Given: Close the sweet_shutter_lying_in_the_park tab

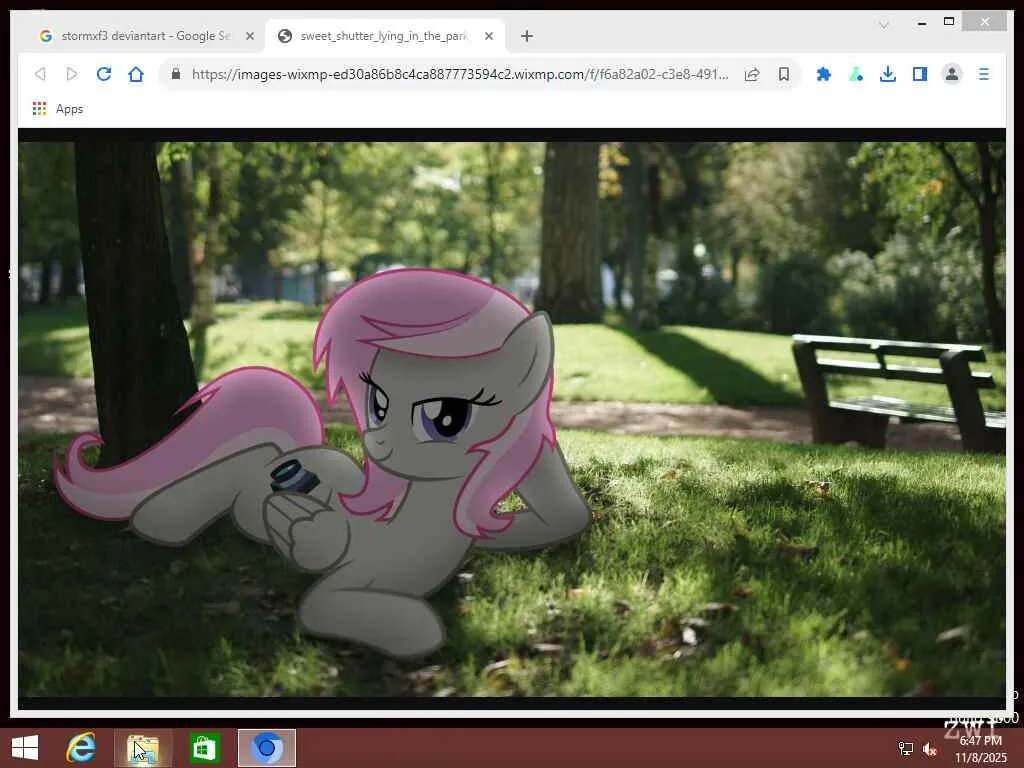Looking at the screenshot, I should pos(488,36).
